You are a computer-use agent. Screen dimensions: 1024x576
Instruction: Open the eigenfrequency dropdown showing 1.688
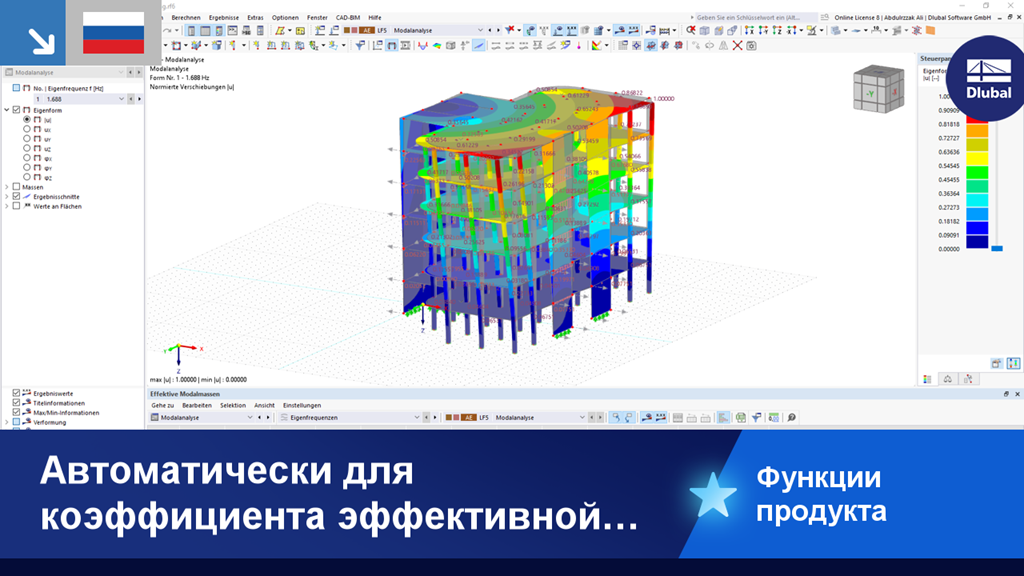pos(120,98)
